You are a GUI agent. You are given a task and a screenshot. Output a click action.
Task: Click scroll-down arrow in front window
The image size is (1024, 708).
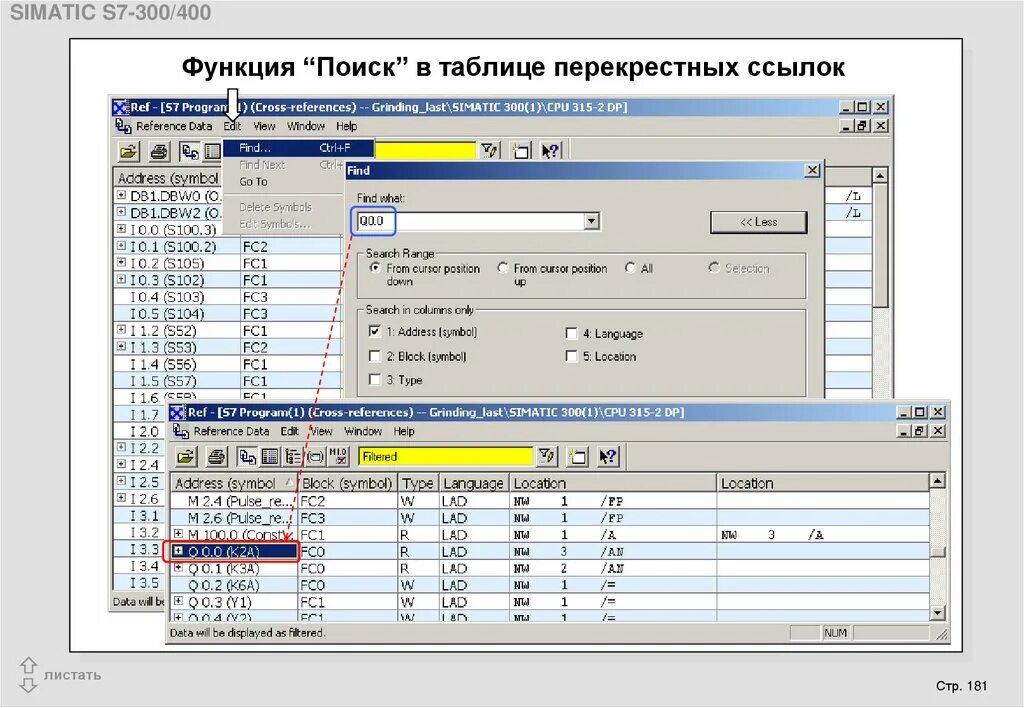point(938,613)
